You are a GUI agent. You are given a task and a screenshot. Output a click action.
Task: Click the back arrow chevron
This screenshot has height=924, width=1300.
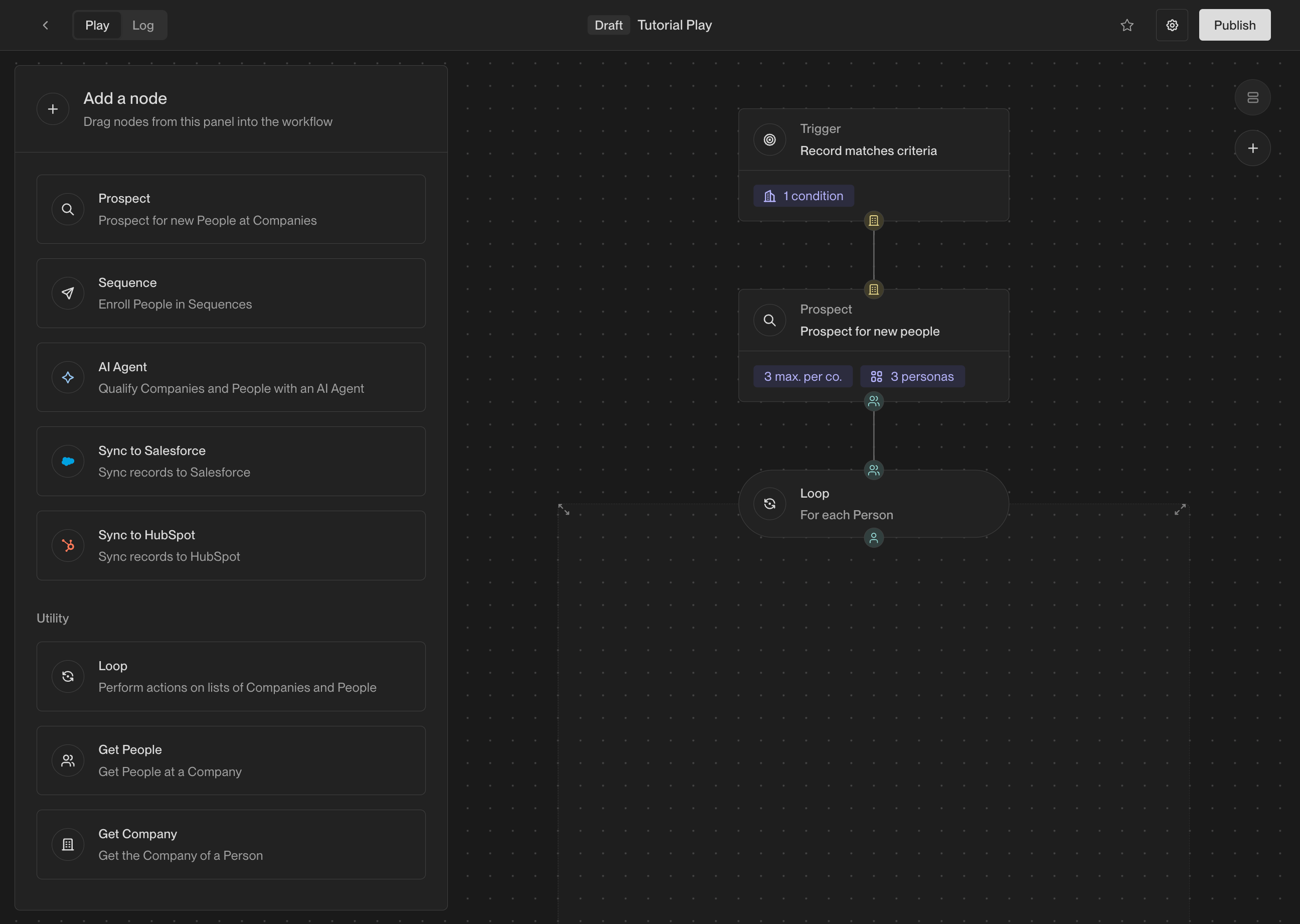point(46,25)
